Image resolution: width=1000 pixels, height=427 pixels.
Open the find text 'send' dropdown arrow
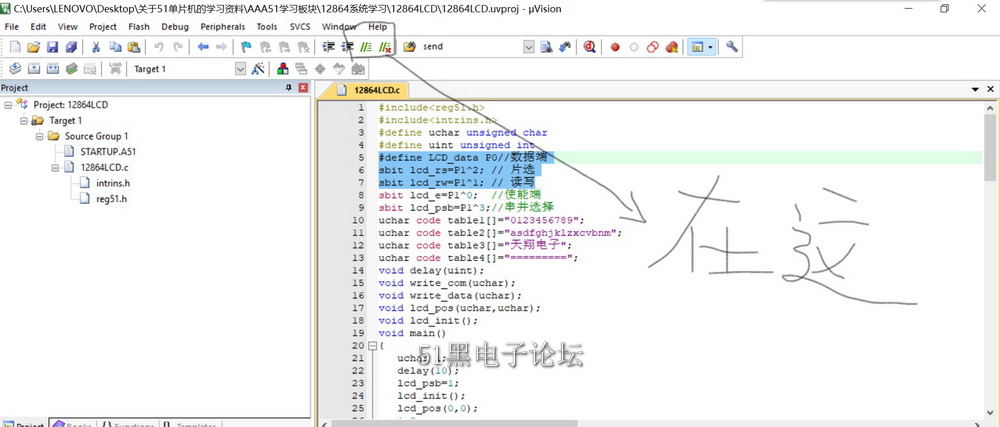pos(529,47)
